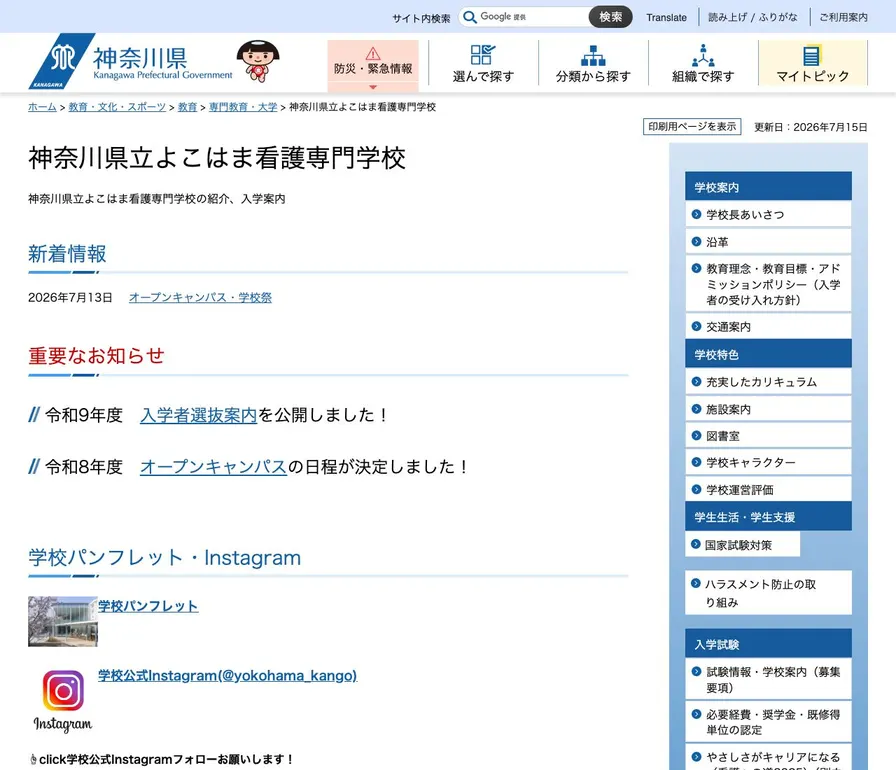Open 学校キャラクター sidebar item
Viewport: 896px width, 770px height.
tap(768, 462)
